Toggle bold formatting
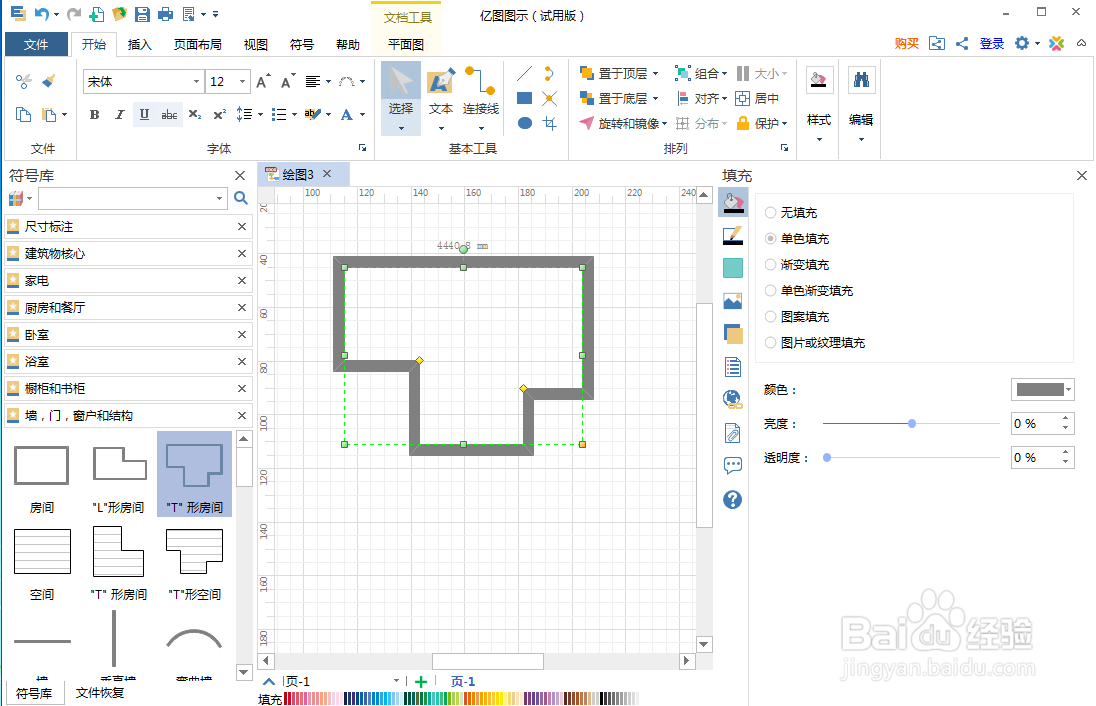Viewport: 1096px width, 706px height. [x=94, y=115]
